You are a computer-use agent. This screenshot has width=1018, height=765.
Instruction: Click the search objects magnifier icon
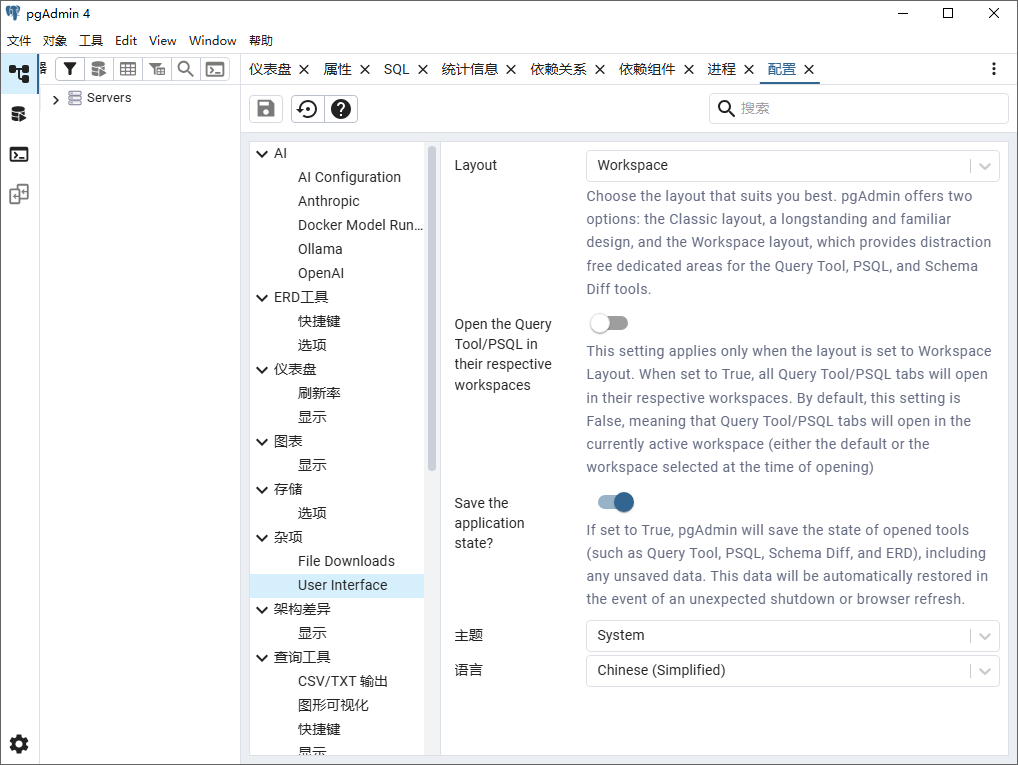click(x=186, y=69)
